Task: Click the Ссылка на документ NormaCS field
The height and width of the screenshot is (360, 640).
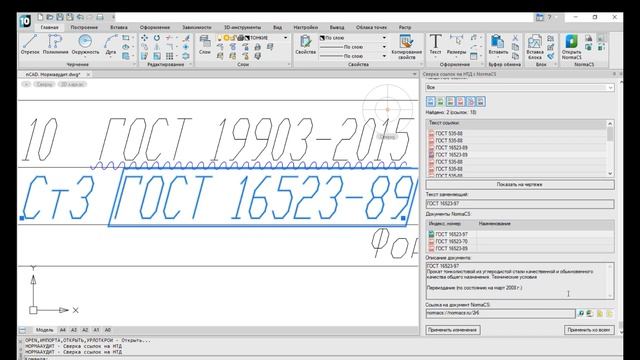Action: point(500,313)
